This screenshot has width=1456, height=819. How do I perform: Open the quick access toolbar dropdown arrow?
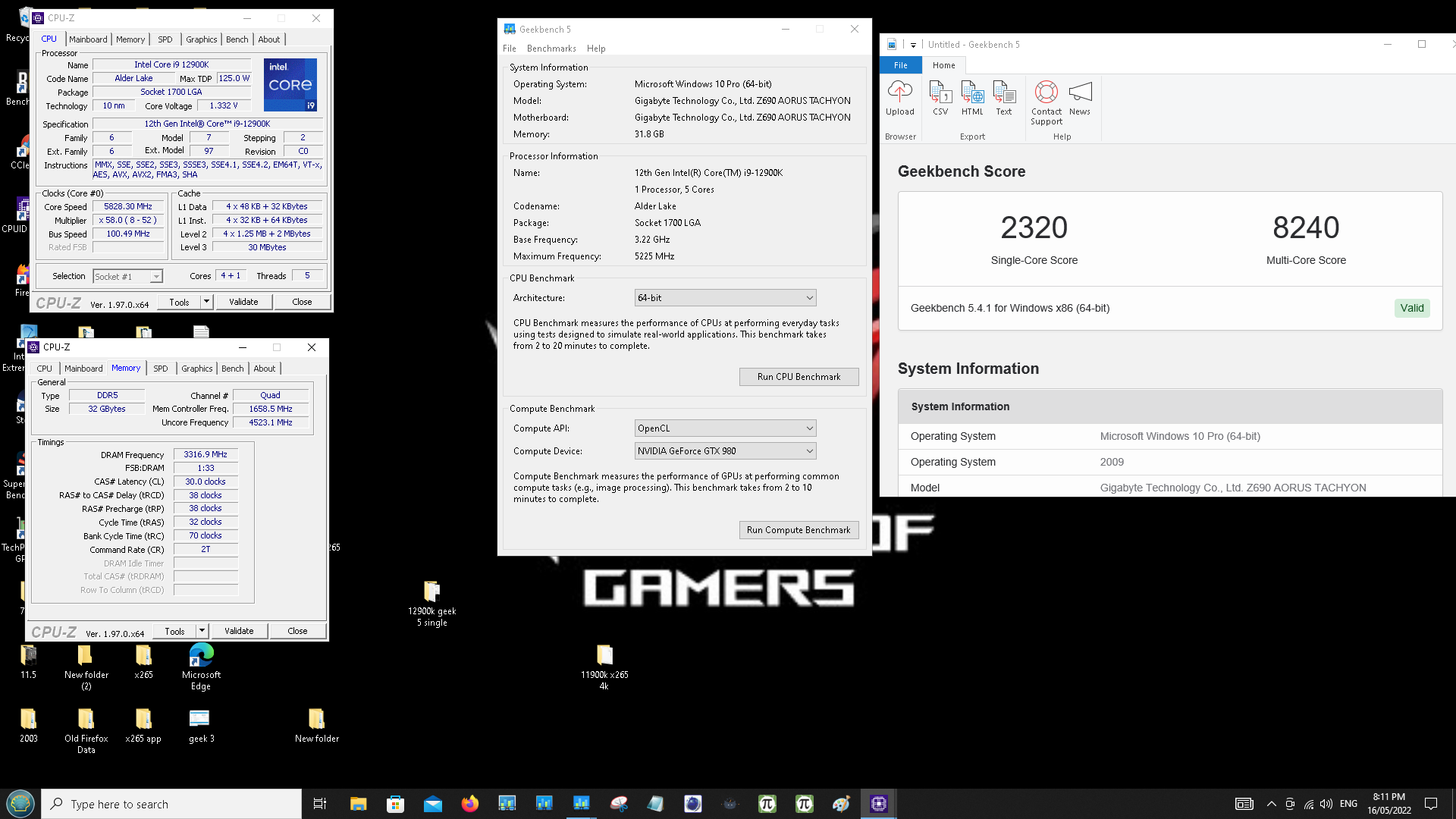[x=913, y=45]
